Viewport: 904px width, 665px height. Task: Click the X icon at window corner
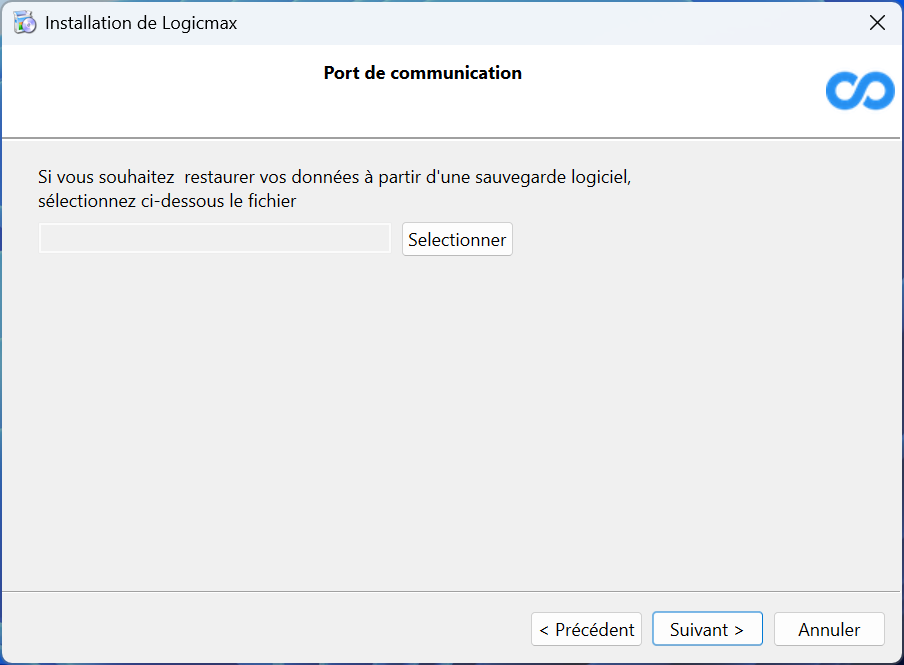pyautogui.click(x=877, y=22)
